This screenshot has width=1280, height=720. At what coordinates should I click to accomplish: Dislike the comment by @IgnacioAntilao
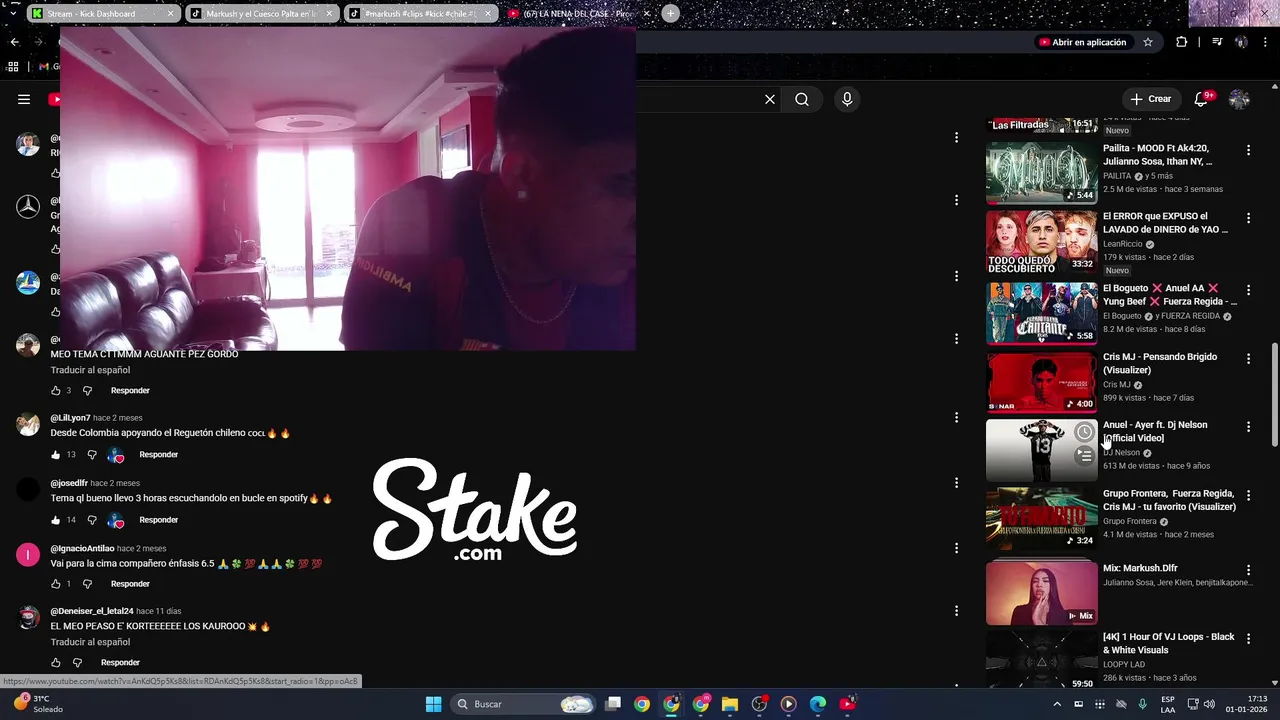[x=87, y=584]
